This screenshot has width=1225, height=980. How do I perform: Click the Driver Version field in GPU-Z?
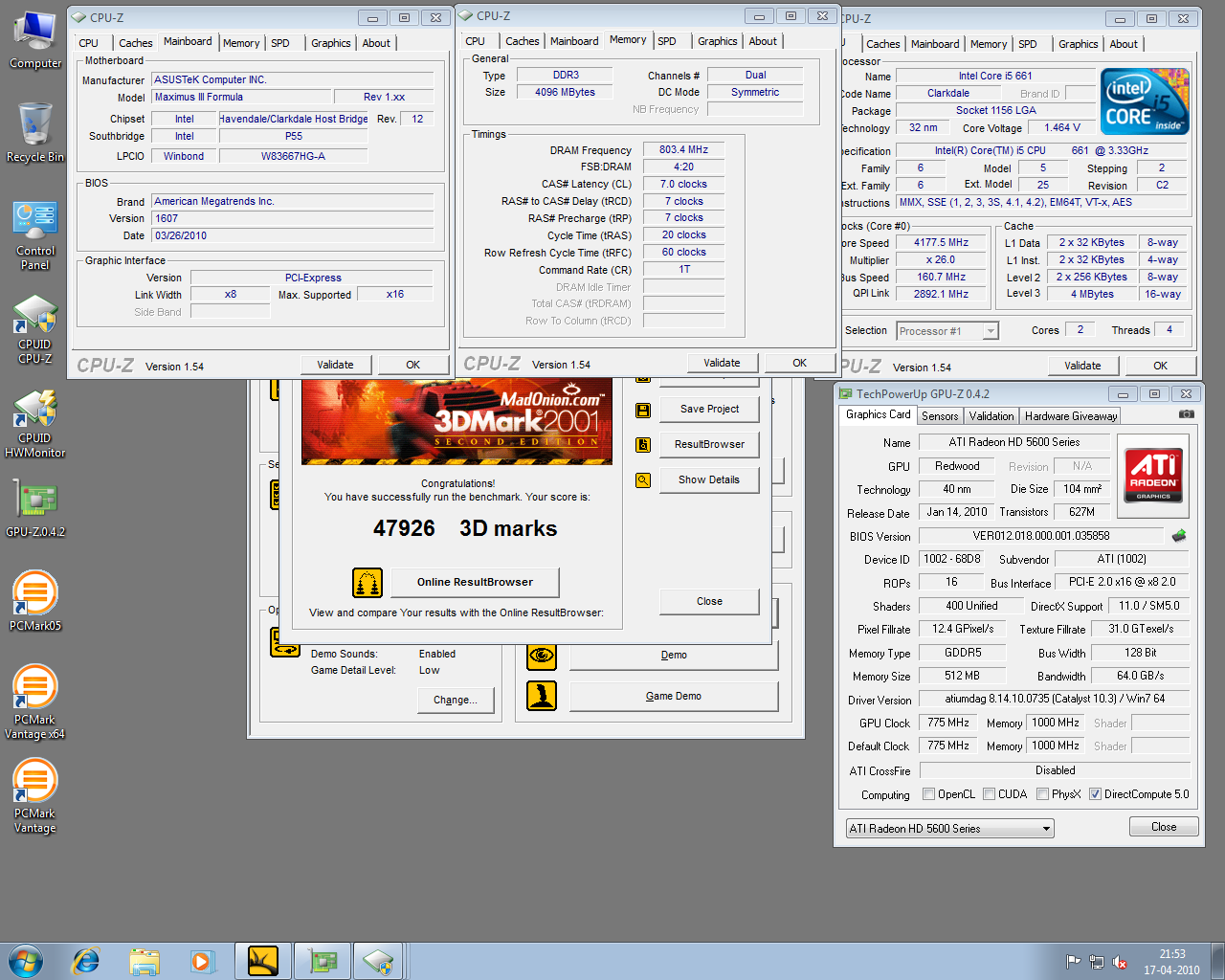click(x=1055, y=699)
